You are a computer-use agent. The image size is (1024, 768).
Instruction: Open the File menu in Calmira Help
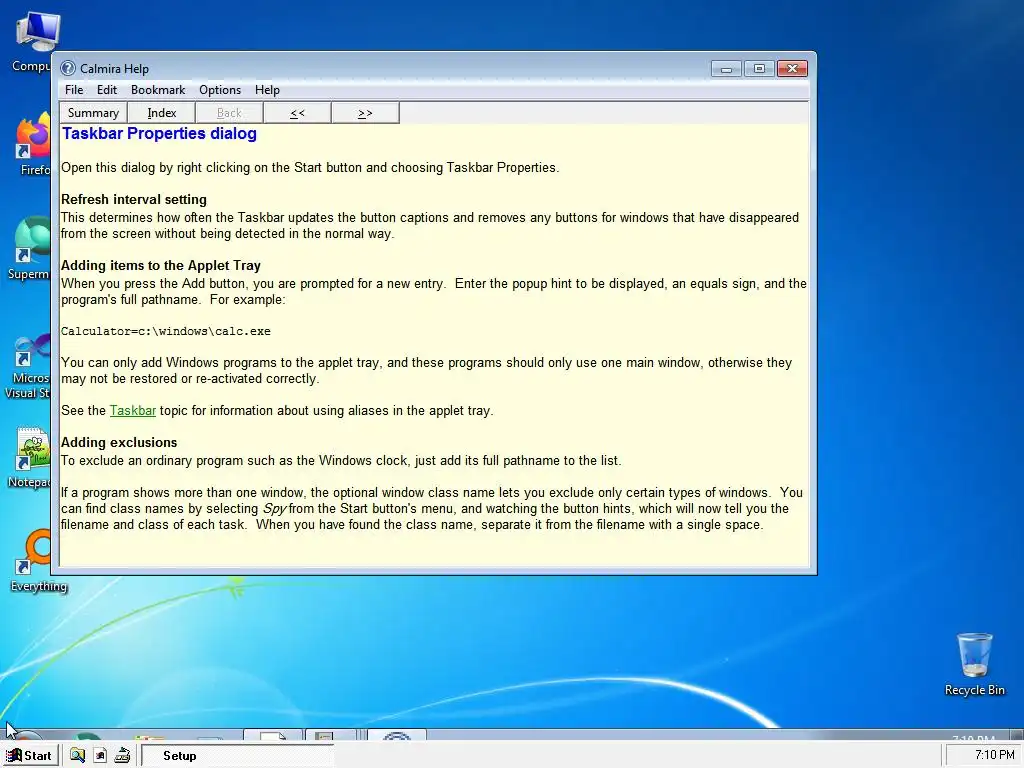tap(74, 90)
